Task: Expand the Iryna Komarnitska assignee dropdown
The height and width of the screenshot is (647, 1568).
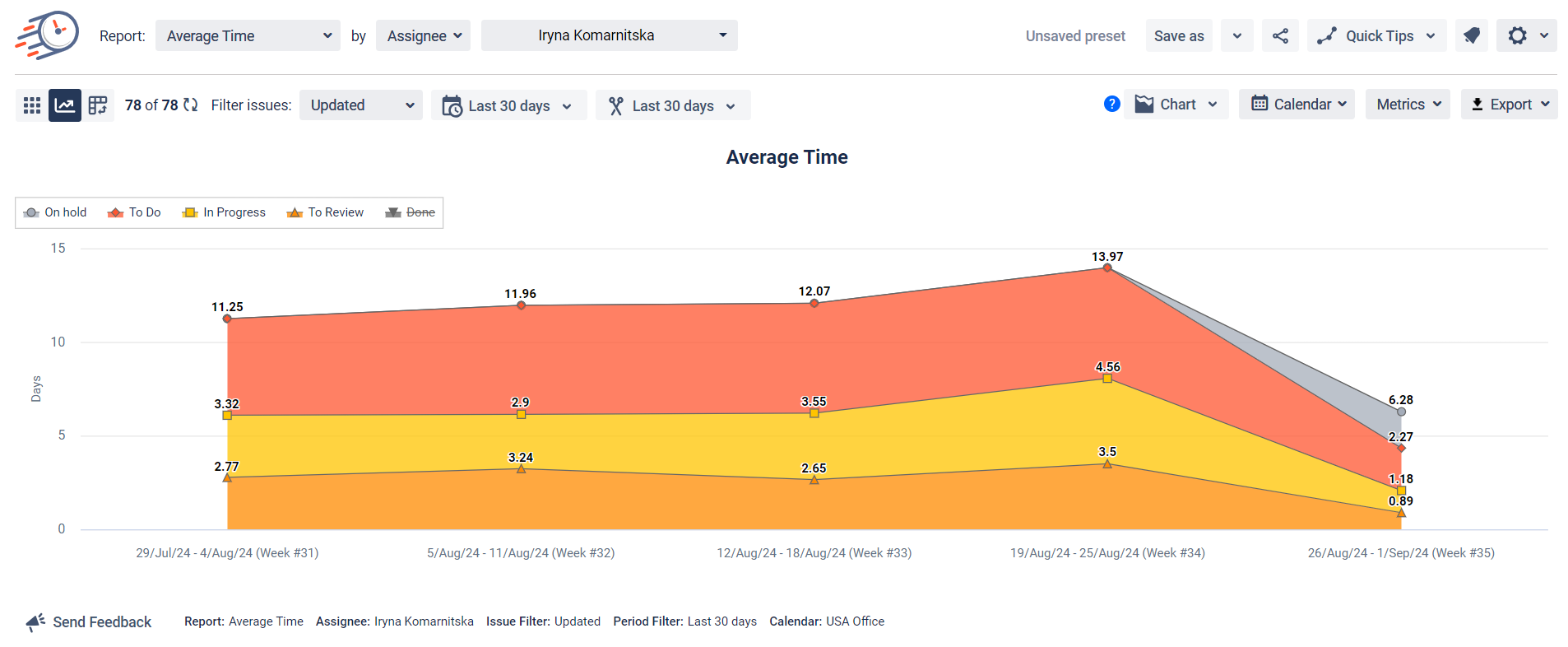Action: pyautogui.click(x=609, y=36)
